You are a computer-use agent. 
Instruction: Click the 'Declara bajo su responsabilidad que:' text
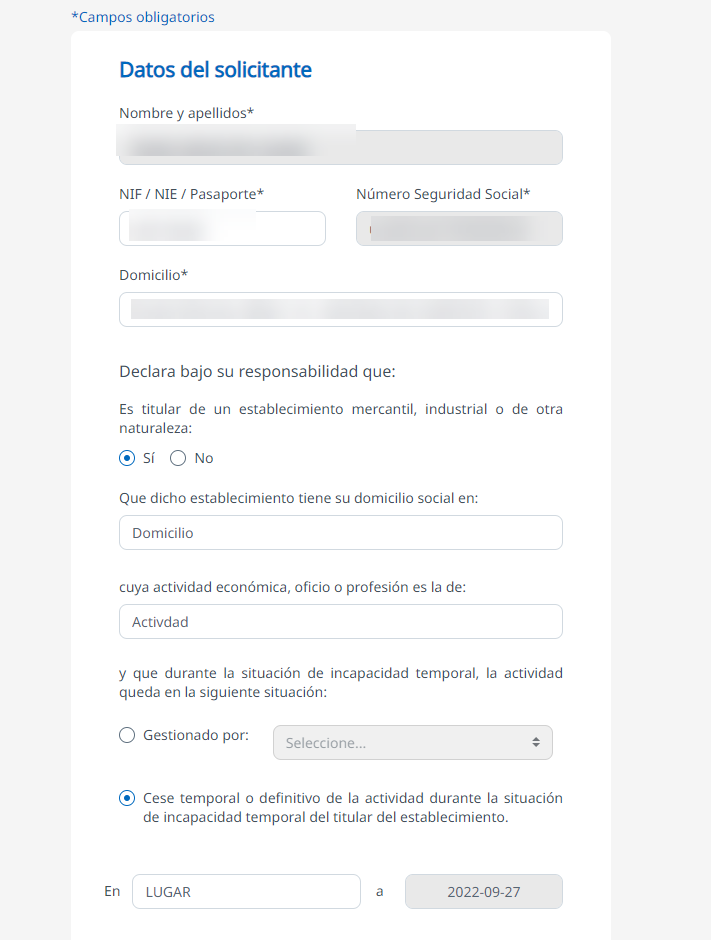pyautogui.click(x=257, y=372)
